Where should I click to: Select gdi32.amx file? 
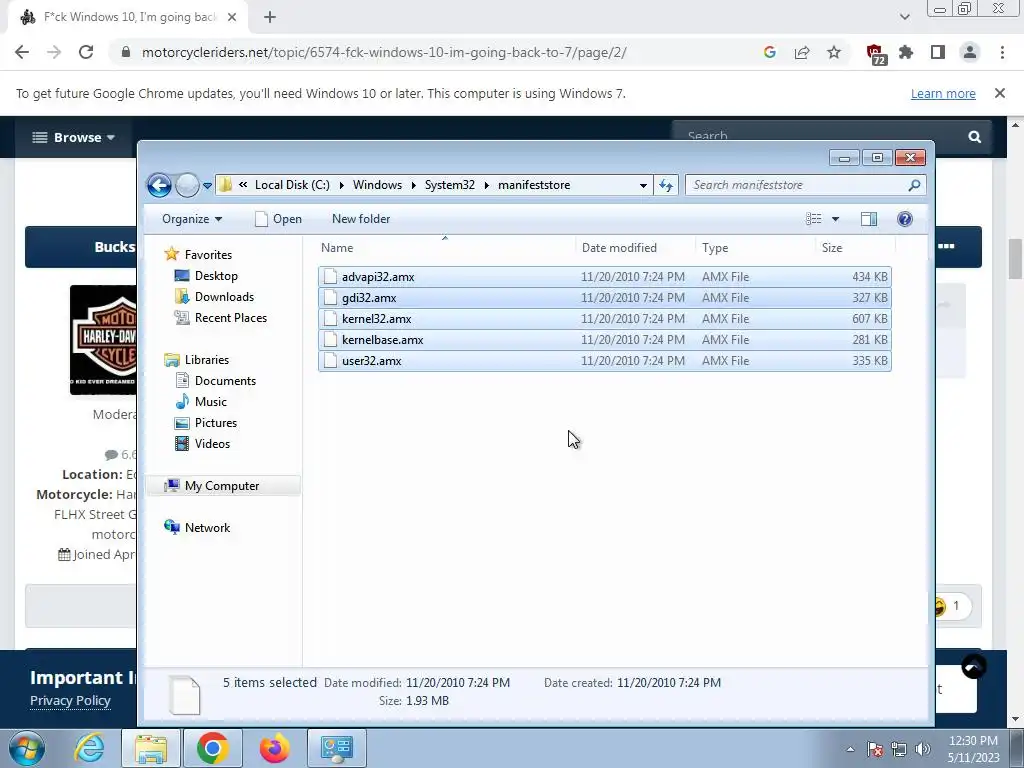pos(605,298)
